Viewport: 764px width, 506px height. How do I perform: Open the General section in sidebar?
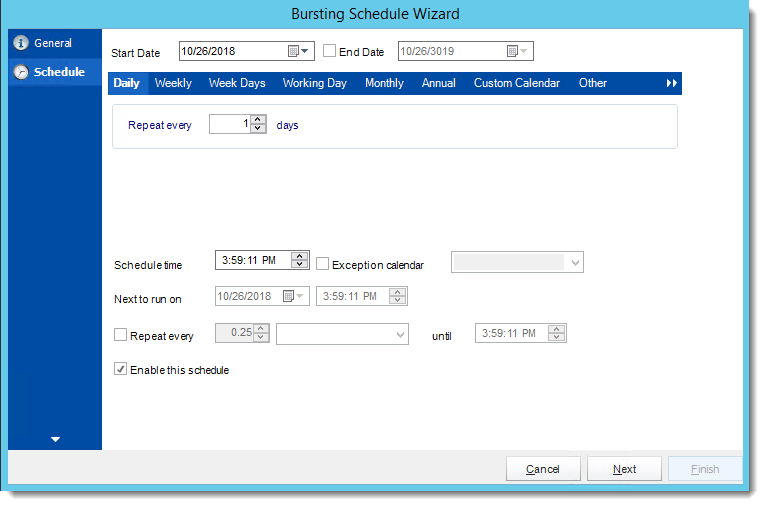click(x=55, y=43)
